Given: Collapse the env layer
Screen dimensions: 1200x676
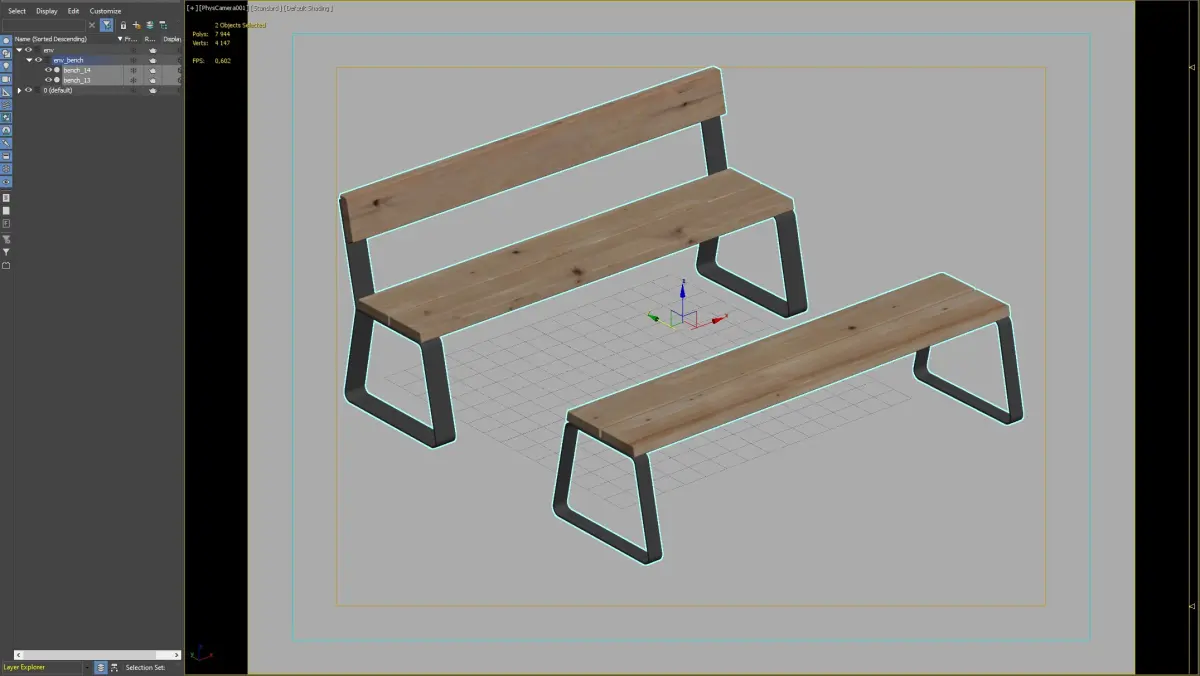Looking at the screenshot, I should [19, 50].
